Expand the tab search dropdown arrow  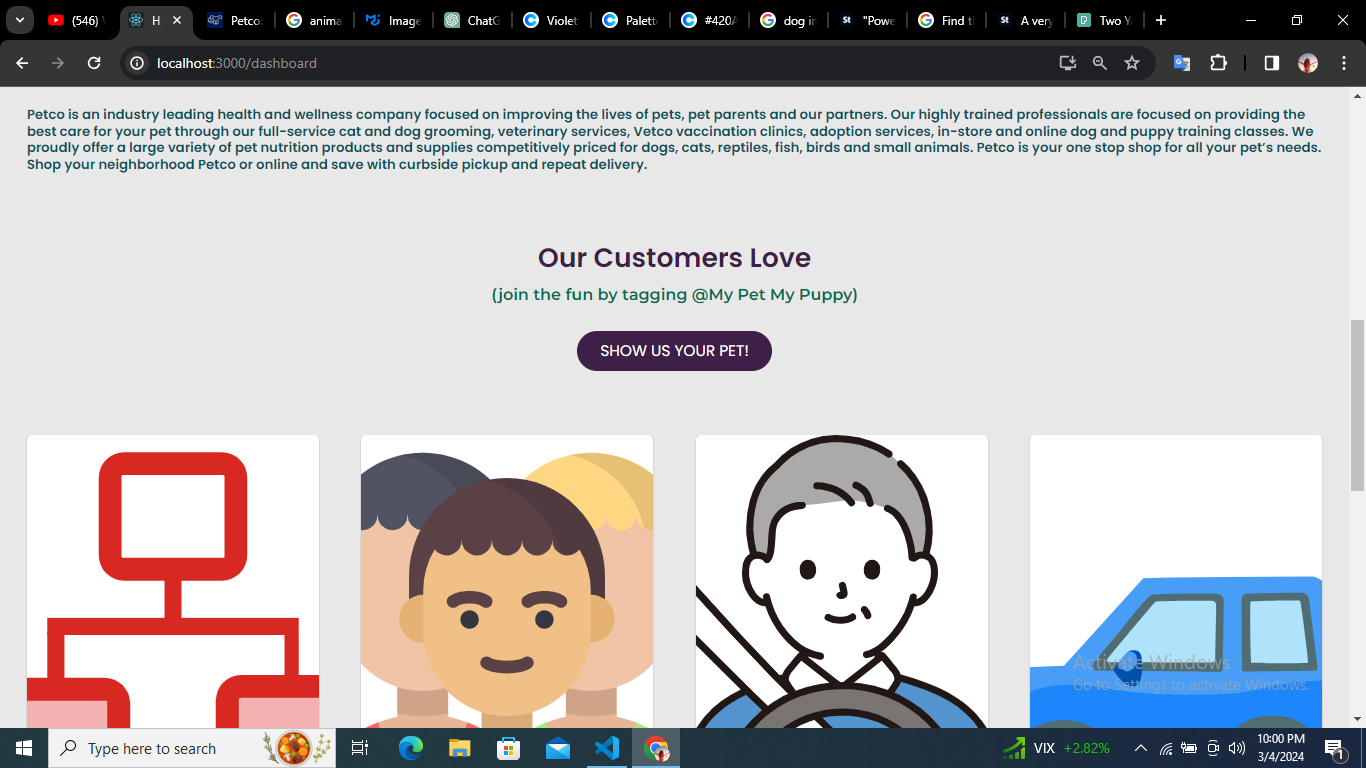point(19,20)
